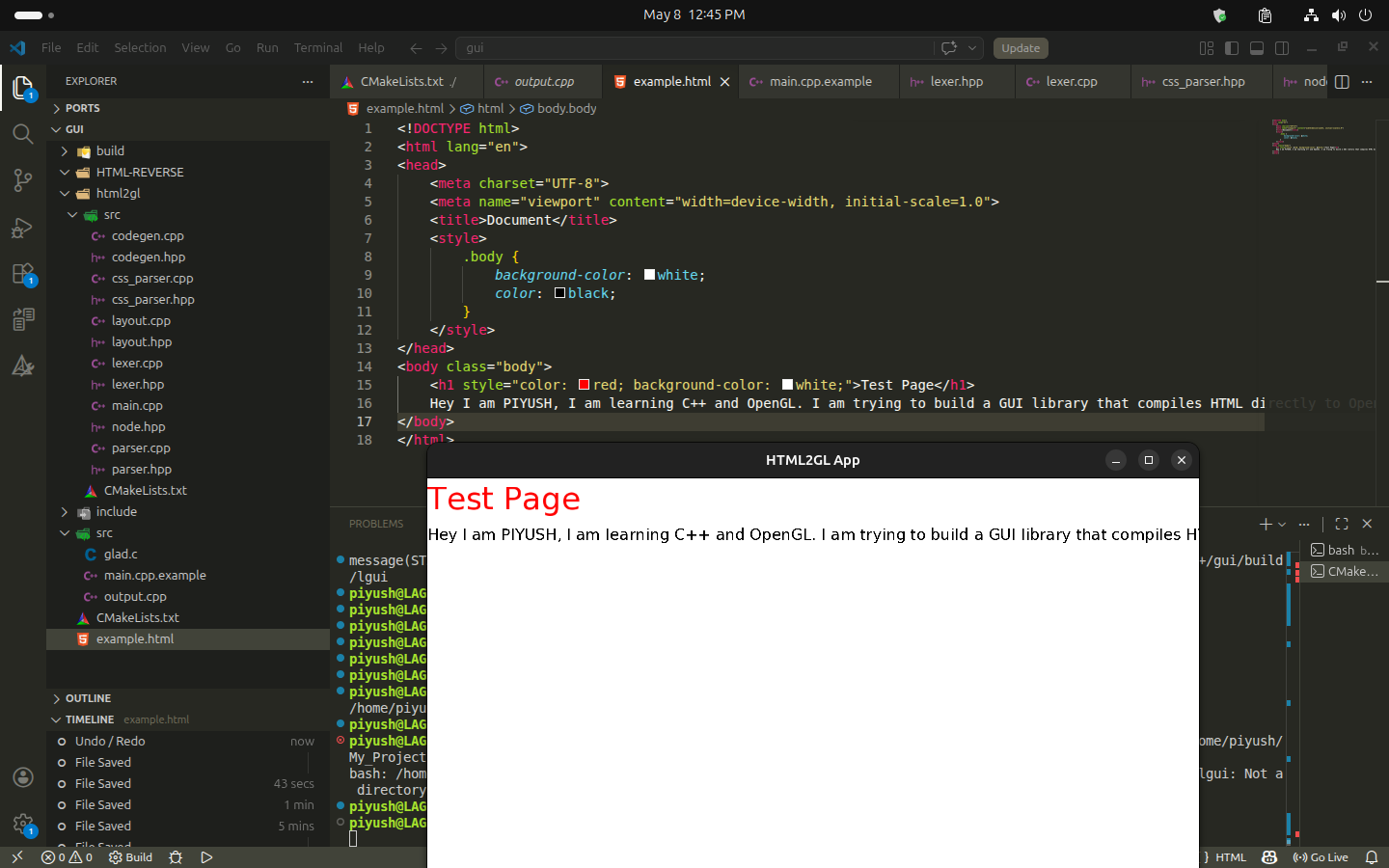Select the CMake terminal entry
Viewport: 1389px width, 868px height.
tap(1345, 571)
